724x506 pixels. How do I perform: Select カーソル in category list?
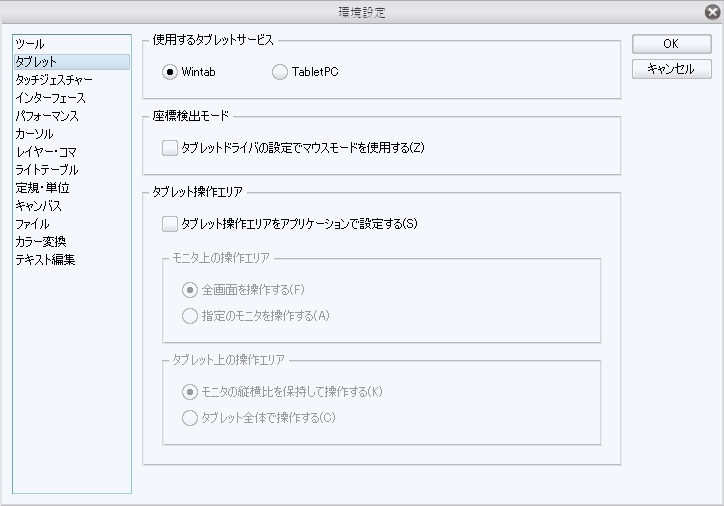pos(35,134)
